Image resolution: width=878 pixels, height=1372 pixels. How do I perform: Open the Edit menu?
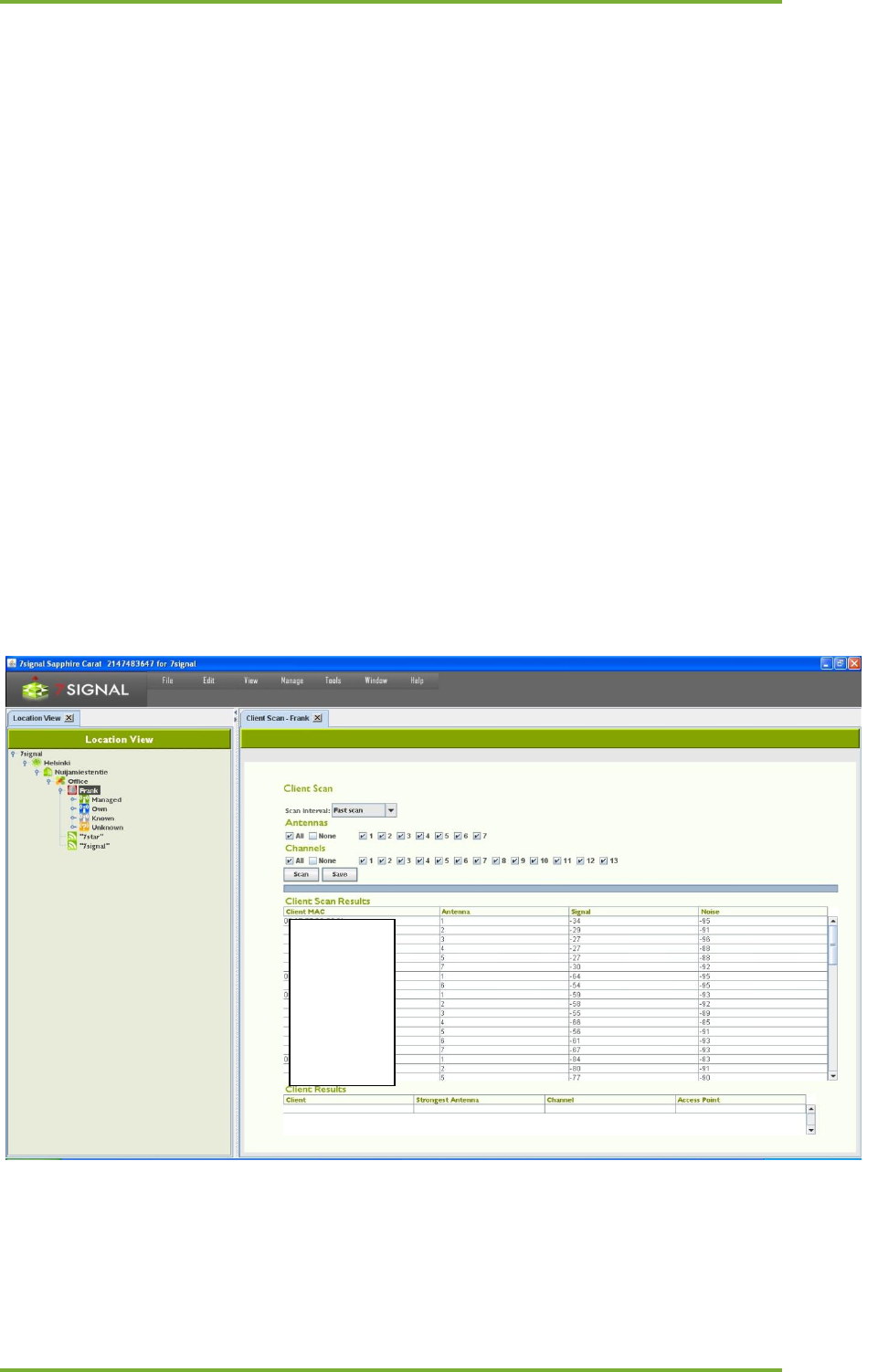click(208, 681)
